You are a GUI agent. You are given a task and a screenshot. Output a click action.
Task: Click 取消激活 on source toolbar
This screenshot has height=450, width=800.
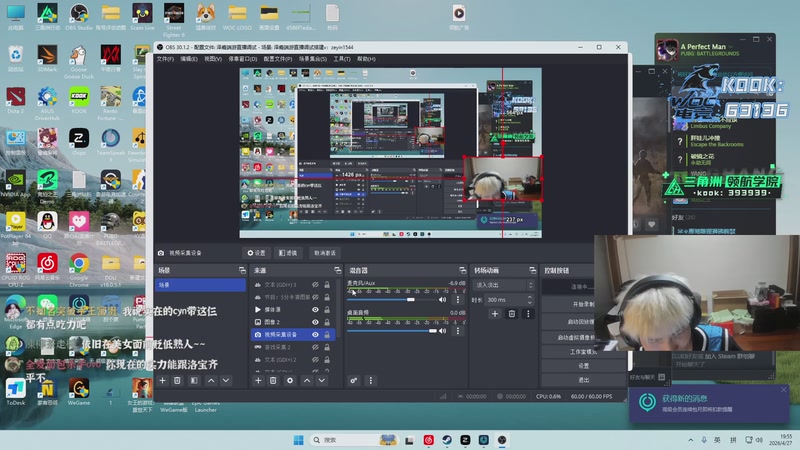tap(324, 253)
